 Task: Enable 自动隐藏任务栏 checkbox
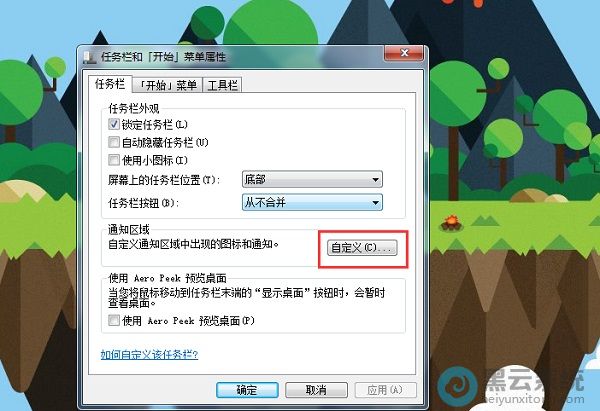[x=114, y=142]
